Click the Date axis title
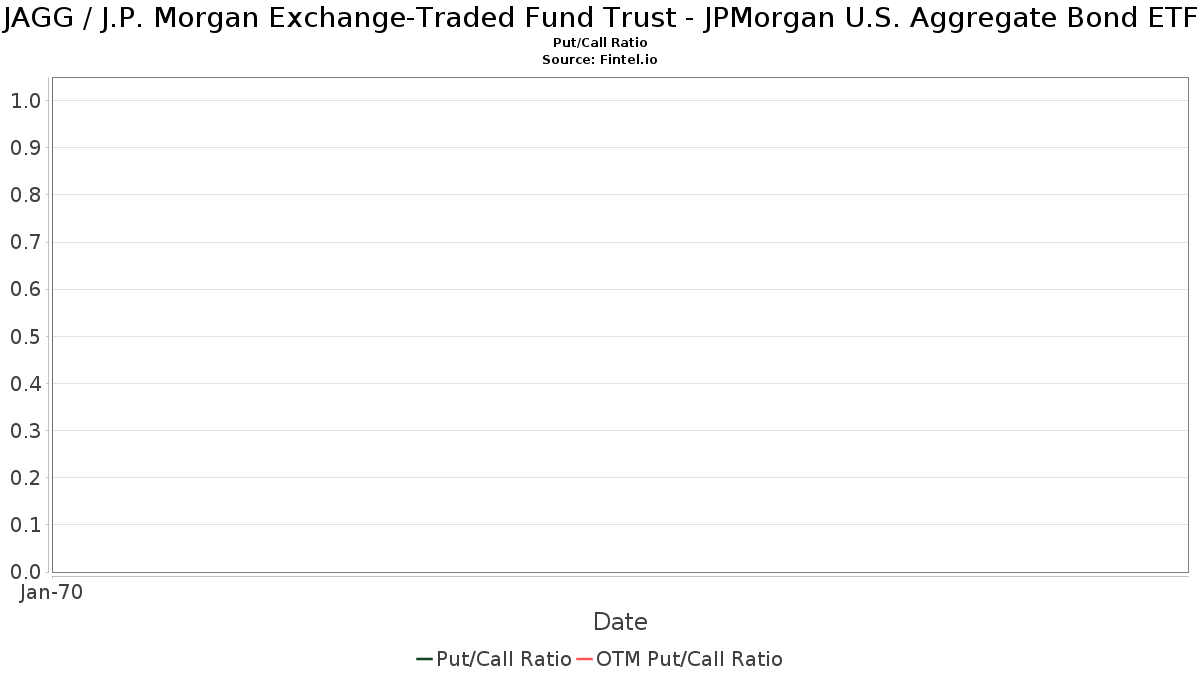The height and width of the screenshot is (675, 1200). coord(620,622)
